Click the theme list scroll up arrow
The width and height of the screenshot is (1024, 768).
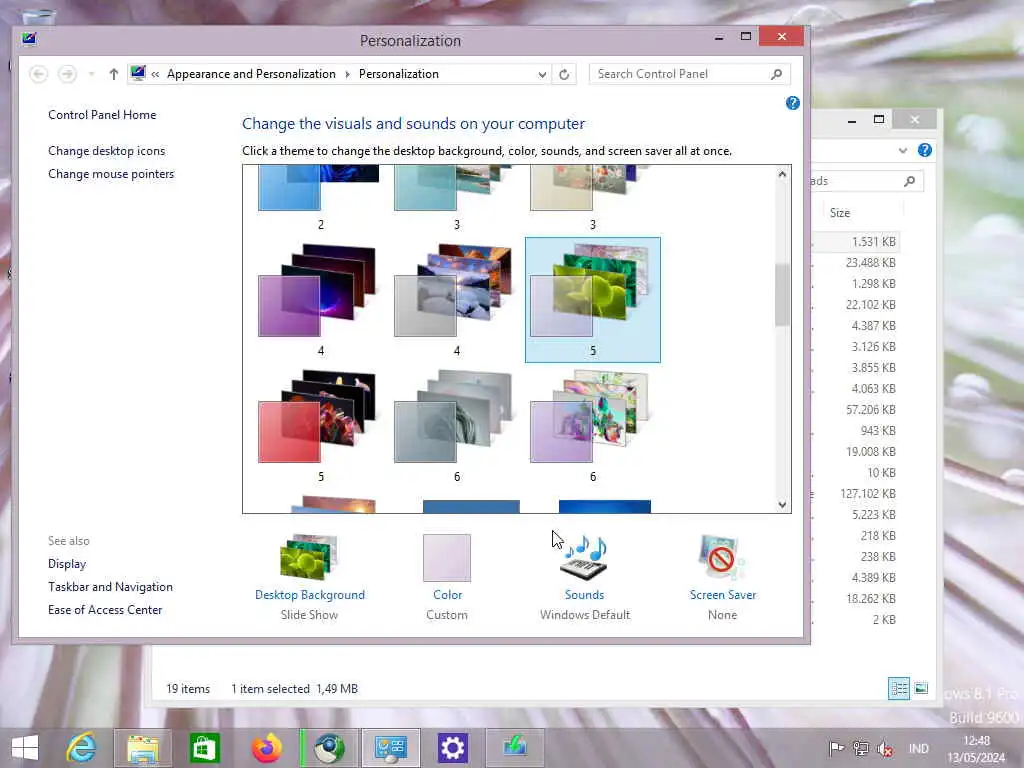pyautogui.click(x=782, y=174)
